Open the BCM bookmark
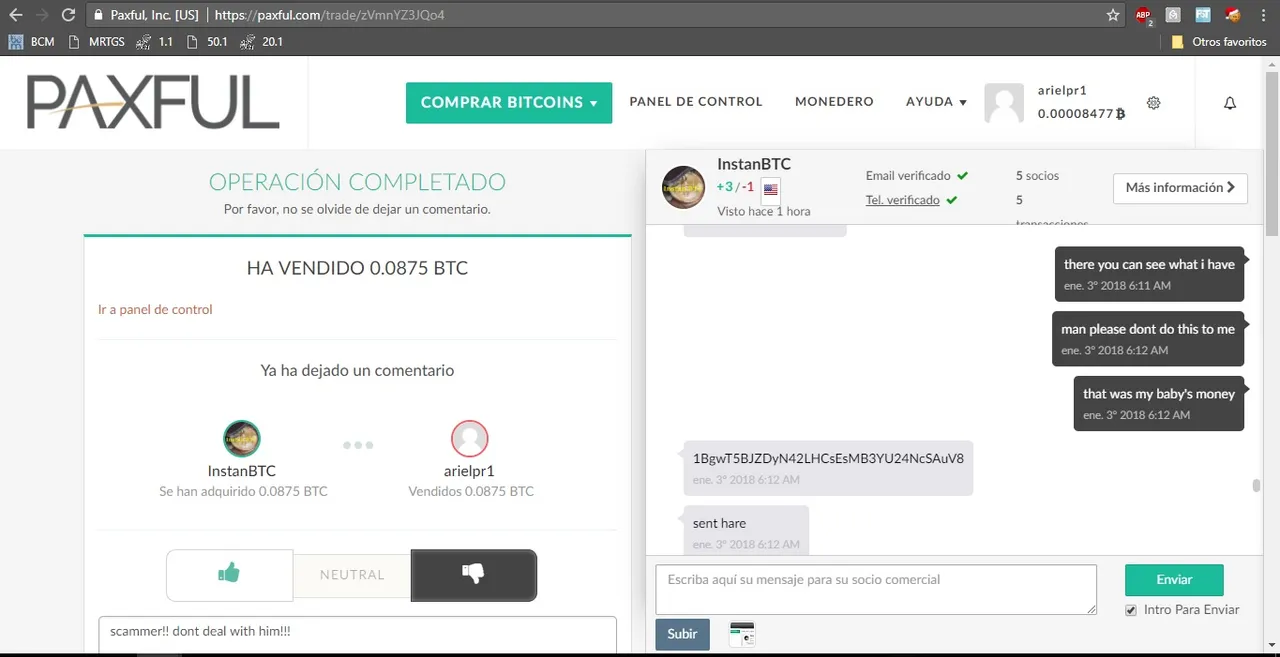This screenshot has width=1280, height=657. click(31, 42)
